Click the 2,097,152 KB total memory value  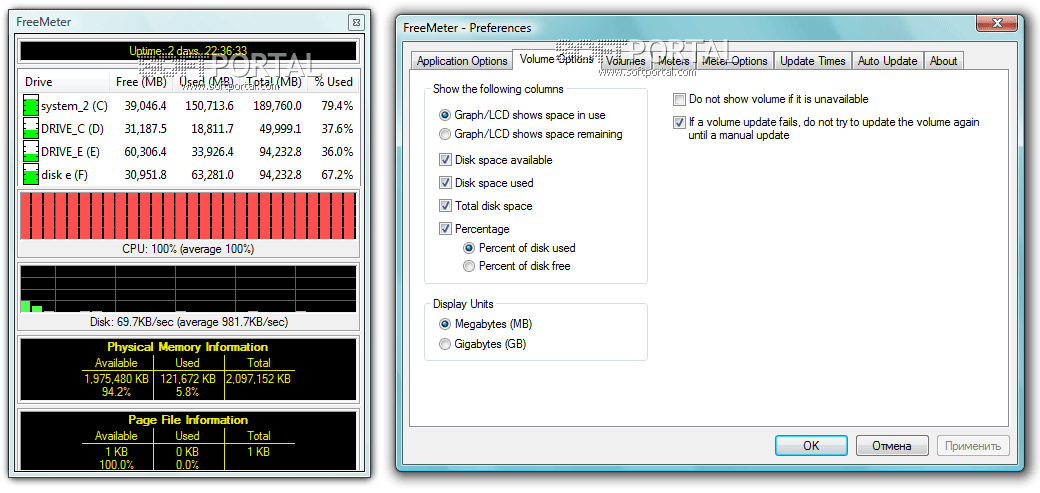point(259,380)
